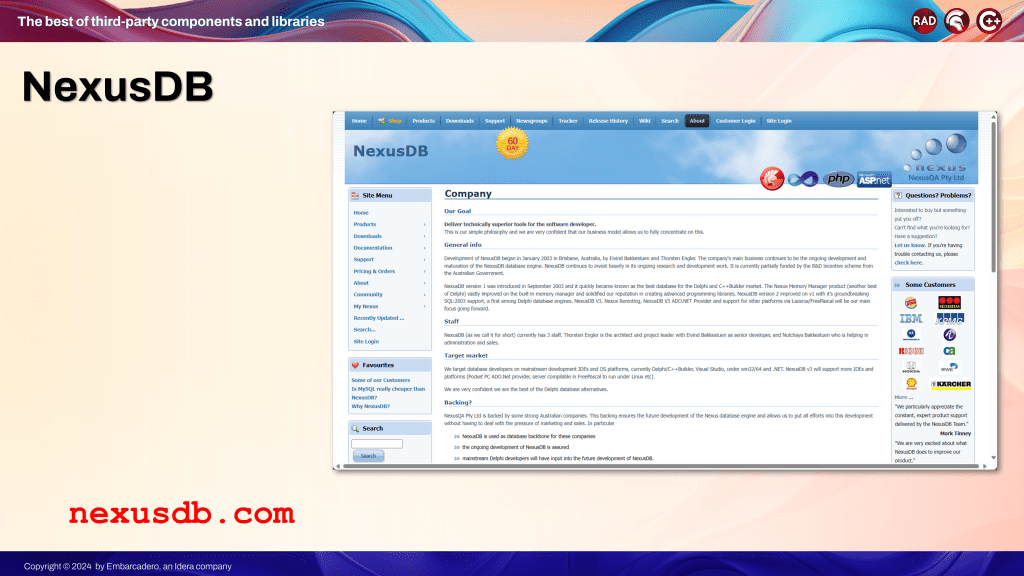Image resolution: width=1024 pixels, height=576 pixels.
Task: Click the vertical scrollbar thumb of the web page
Action: click(993, 196)
